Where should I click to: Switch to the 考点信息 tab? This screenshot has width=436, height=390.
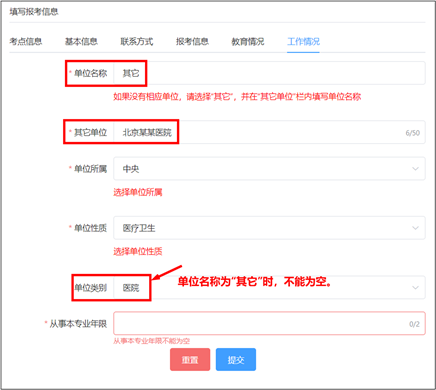point(26,41)
